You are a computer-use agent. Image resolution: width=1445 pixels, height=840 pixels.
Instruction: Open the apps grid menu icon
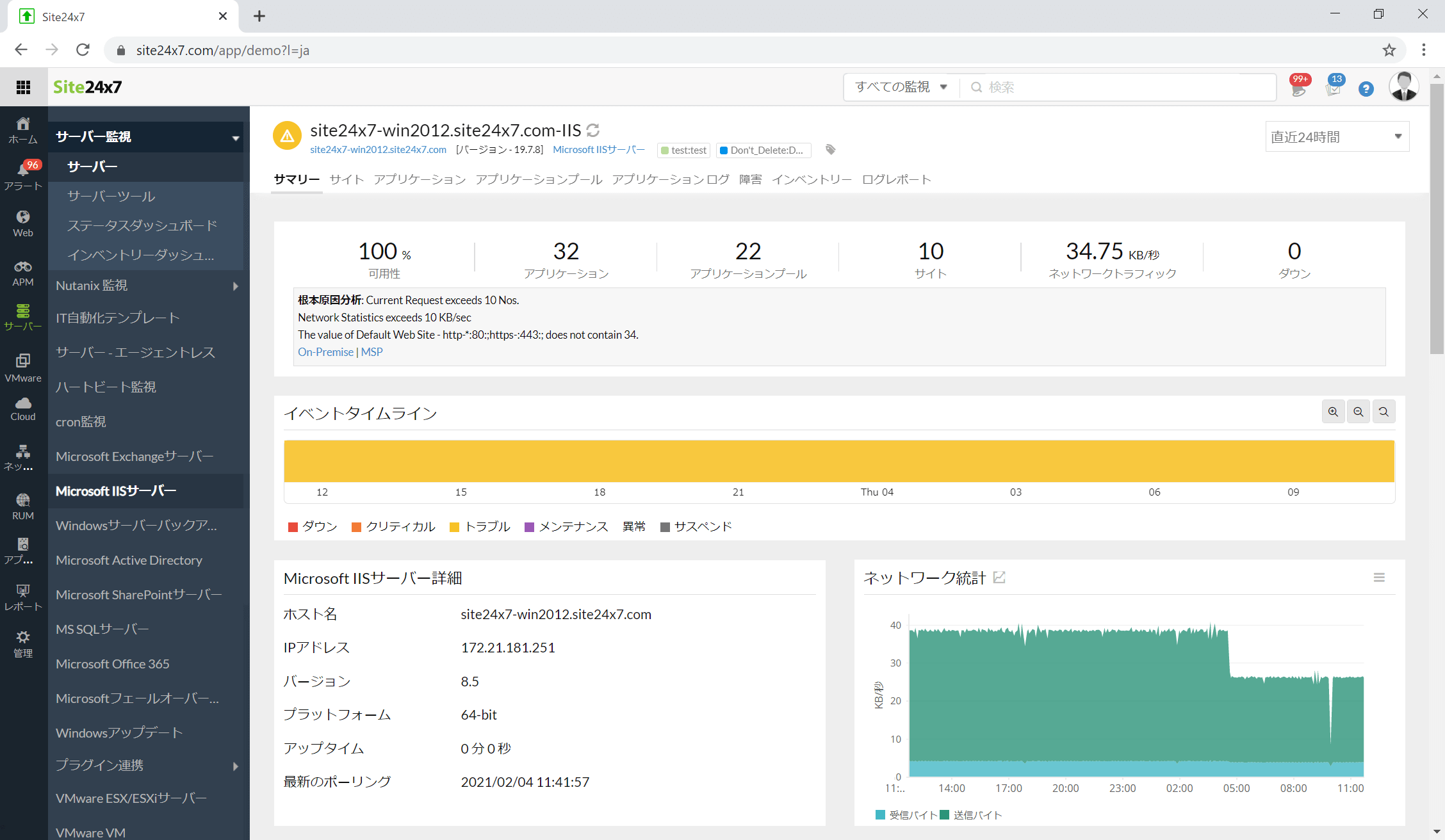coord(24,87)
